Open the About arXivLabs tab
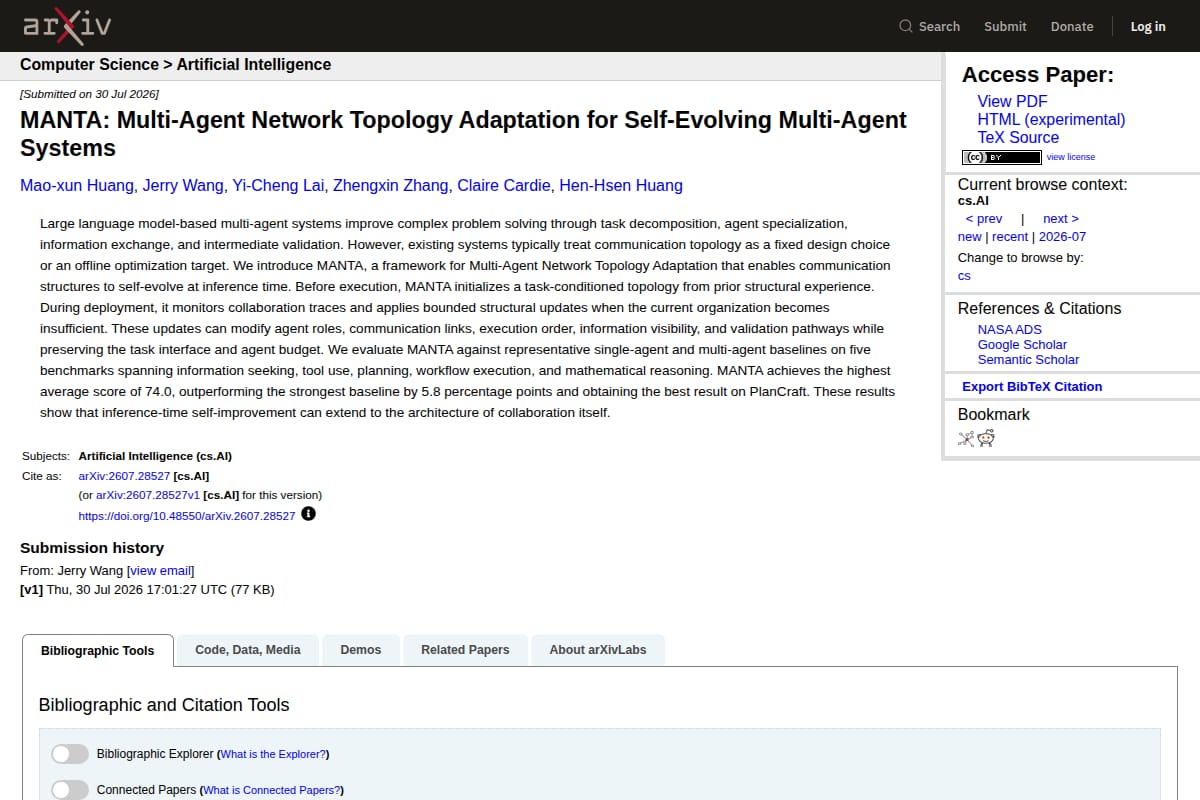This screenshot has height=800, width=1200. (598, 650)
